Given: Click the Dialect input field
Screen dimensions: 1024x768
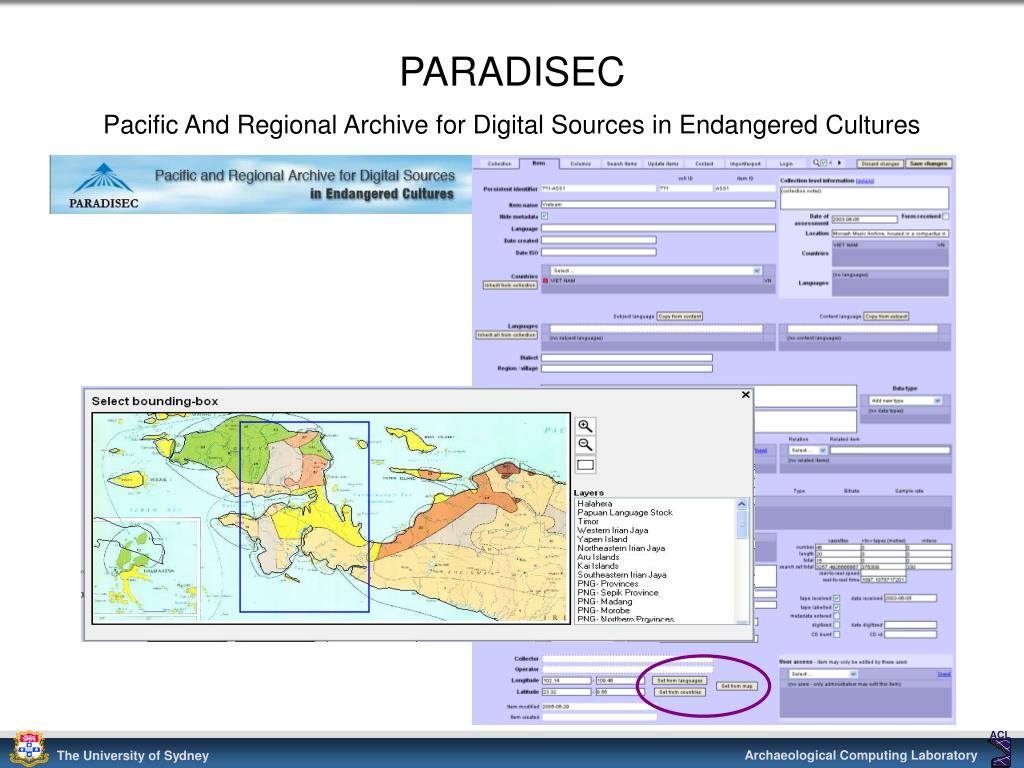Looking at the screenshot, I should [x=627, y=357].
